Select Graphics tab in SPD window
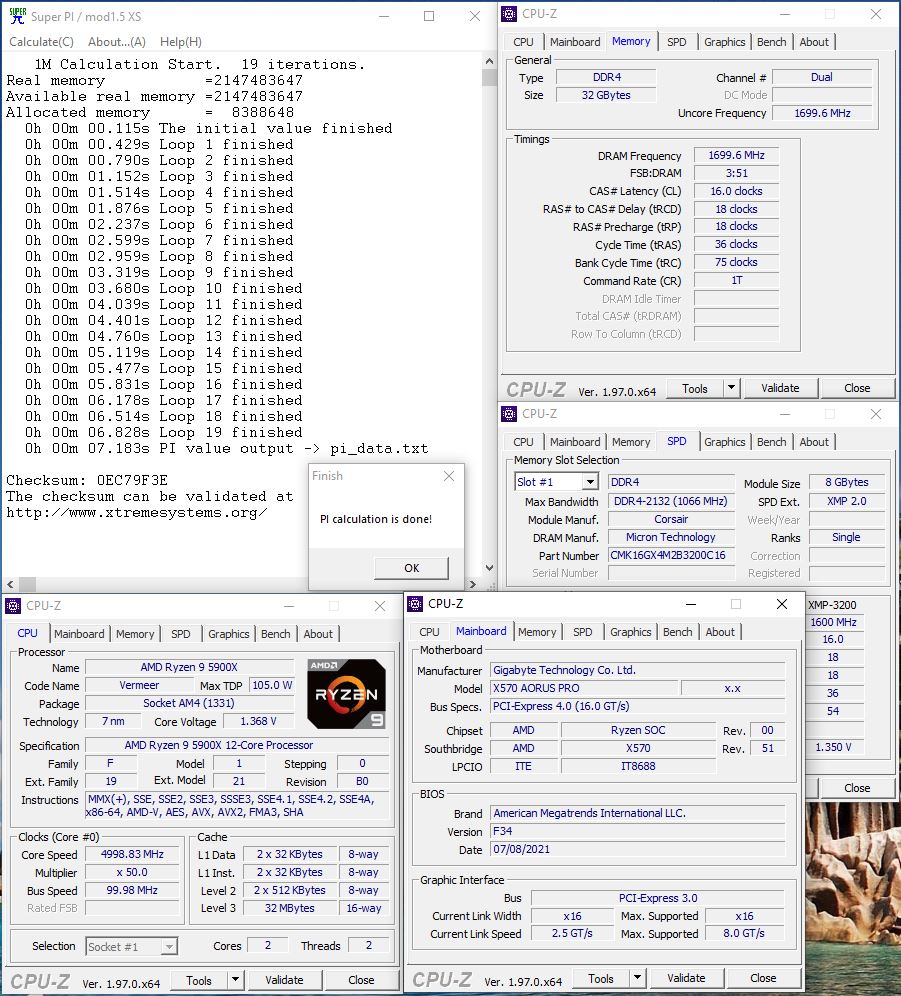Screen dimensions: 901x996 tap(724, 442)
